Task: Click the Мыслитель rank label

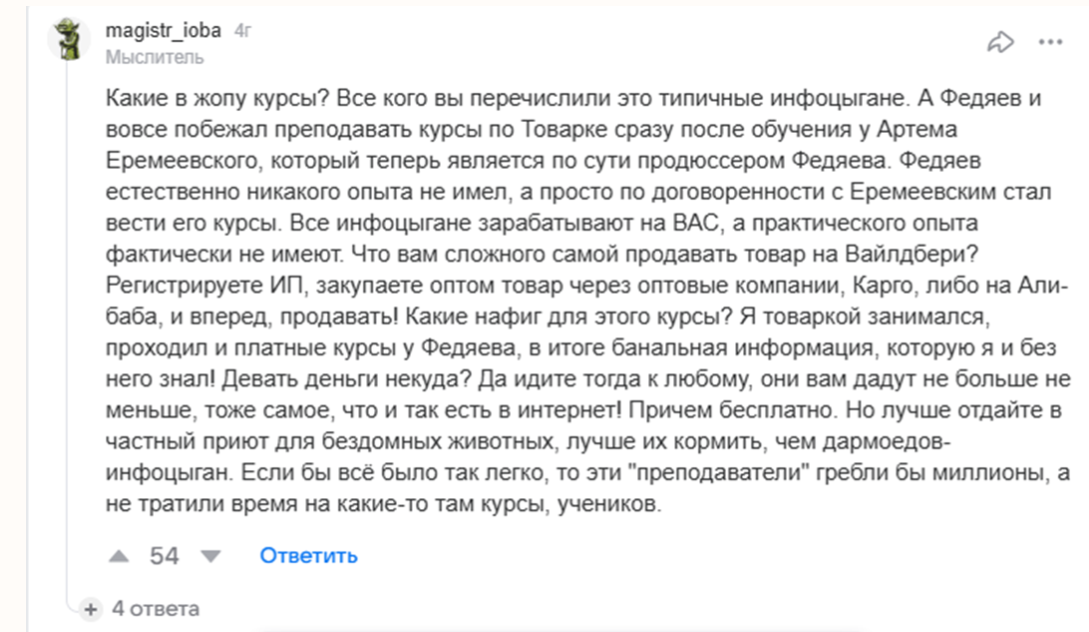Action: (155, 57)
